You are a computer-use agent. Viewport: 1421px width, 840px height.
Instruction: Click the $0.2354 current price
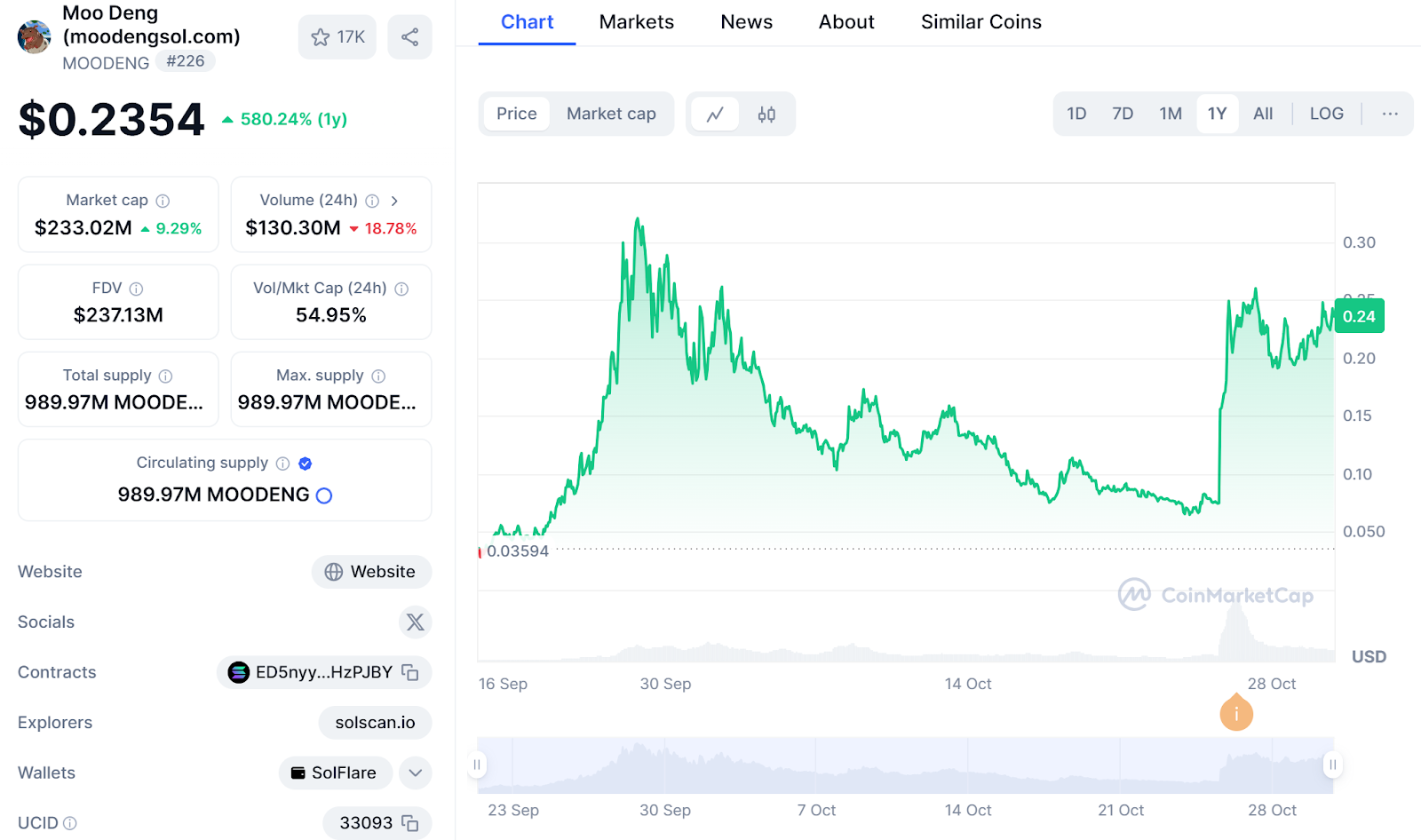coord(112,120)
